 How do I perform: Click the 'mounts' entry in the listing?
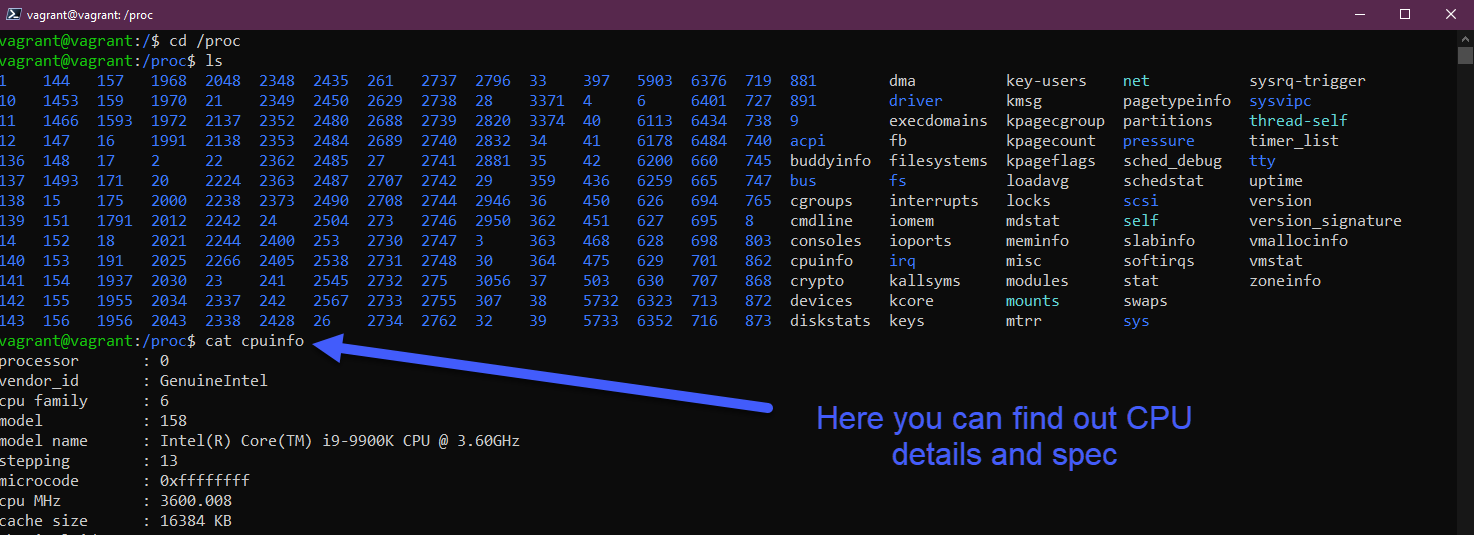coord(1032,301)
